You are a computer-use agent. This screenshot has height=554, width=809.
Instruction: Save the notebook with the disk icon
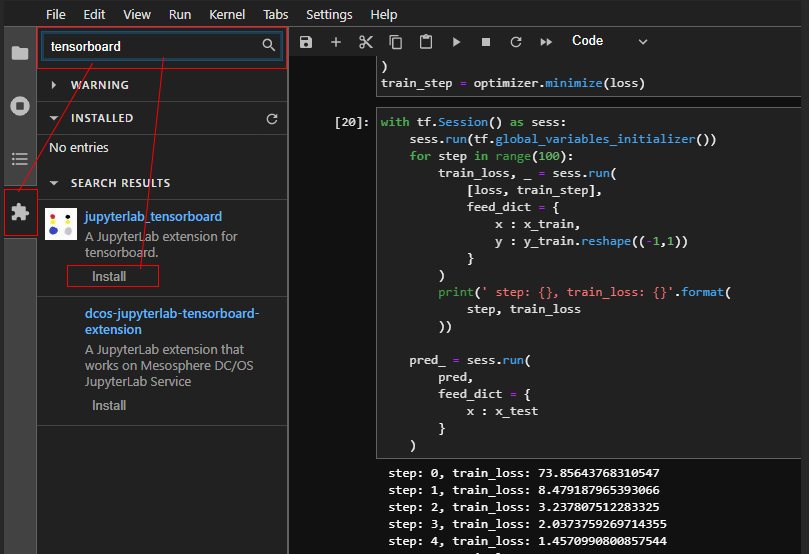click(x=306, y=42)
